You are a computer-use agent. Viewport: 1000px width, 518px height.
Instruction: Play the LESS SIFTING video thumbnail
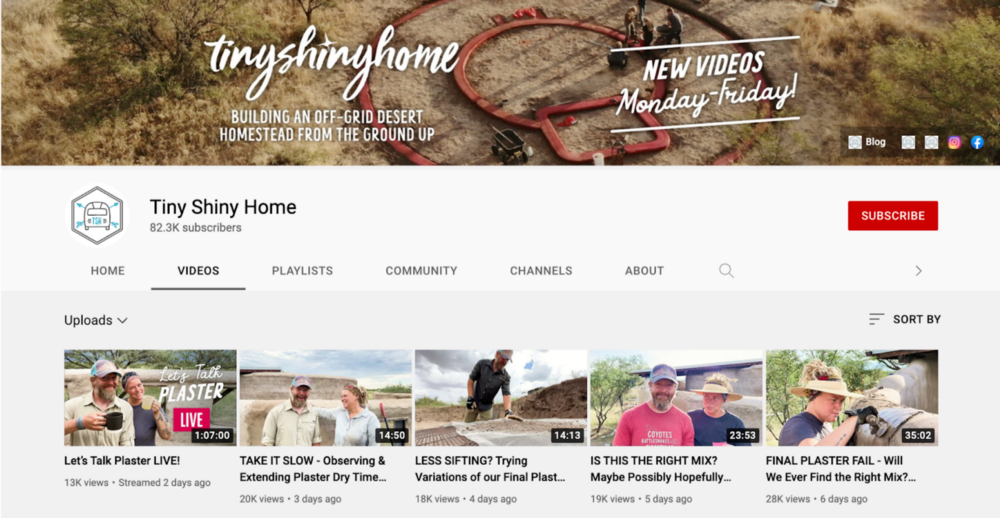pyautogui.click(x=501, y=397)
